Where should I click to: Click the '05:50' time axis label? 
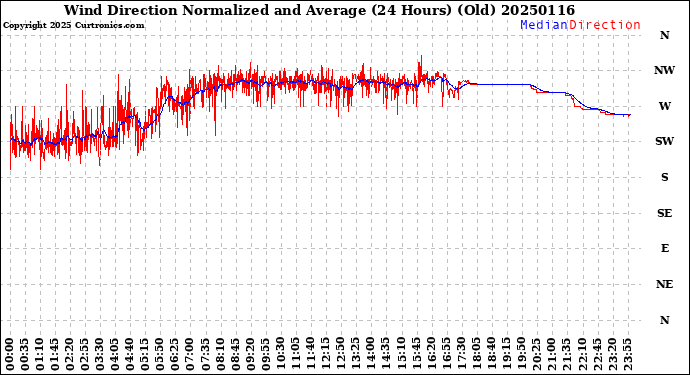click(x=159, y=354)
